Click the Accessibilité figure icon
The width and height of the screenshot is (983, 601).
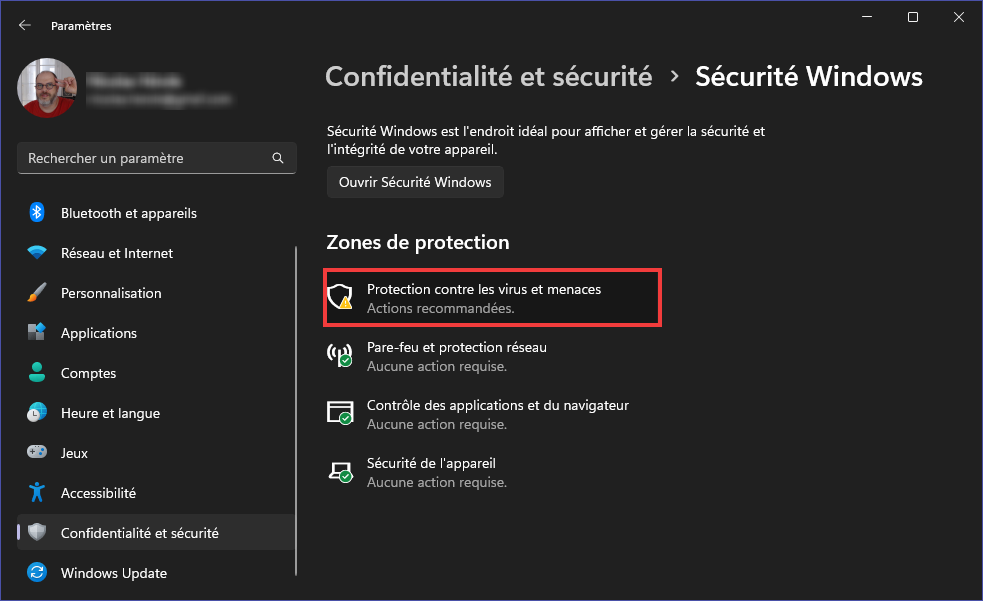click(37, 493)
